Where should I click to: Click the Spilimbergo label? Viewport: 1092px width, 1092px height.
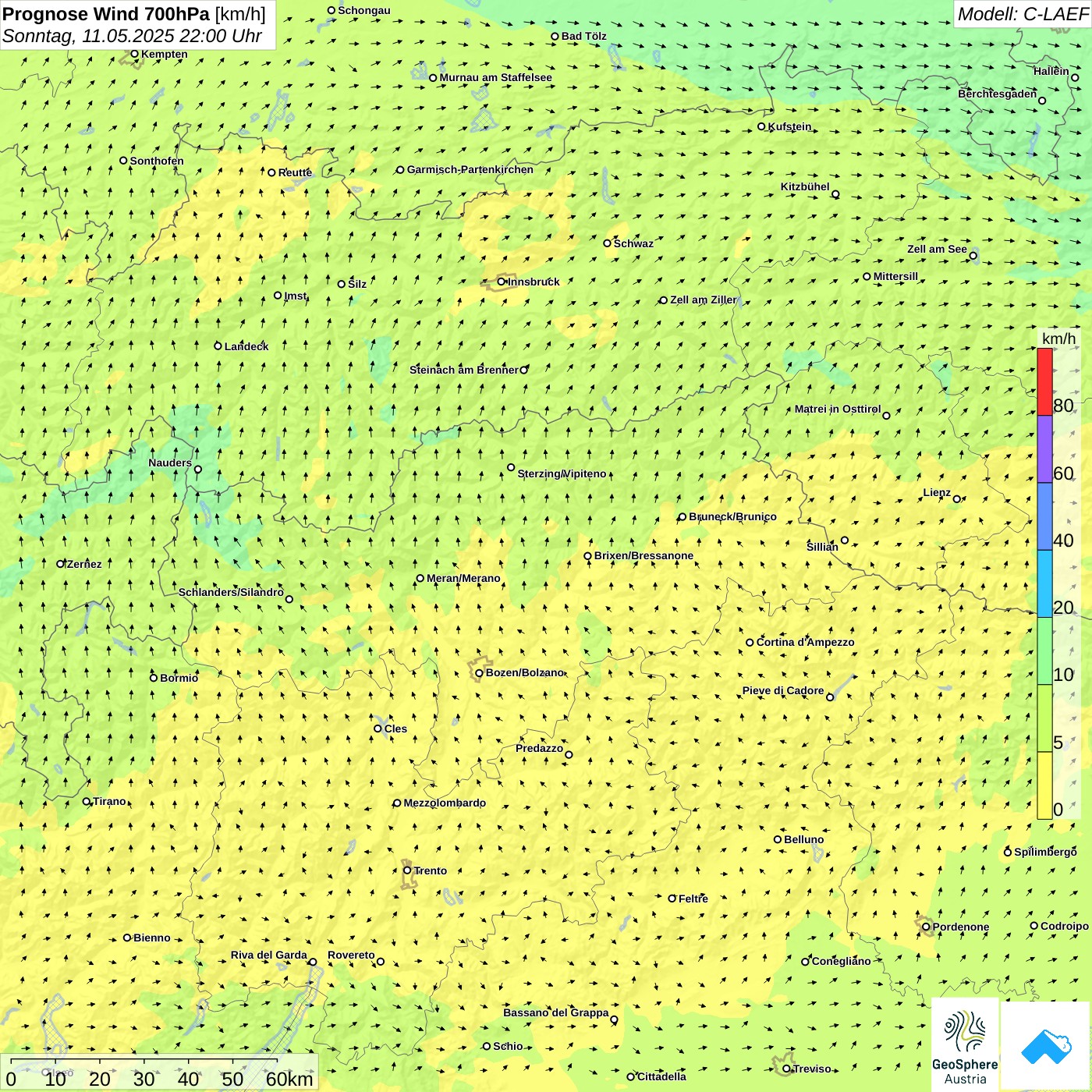(1045, 852)
